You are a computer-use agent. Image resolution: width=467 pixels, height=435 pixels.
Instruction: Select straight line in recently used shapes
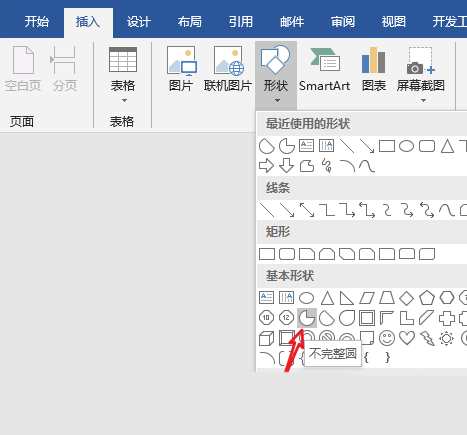pos(347,146)
